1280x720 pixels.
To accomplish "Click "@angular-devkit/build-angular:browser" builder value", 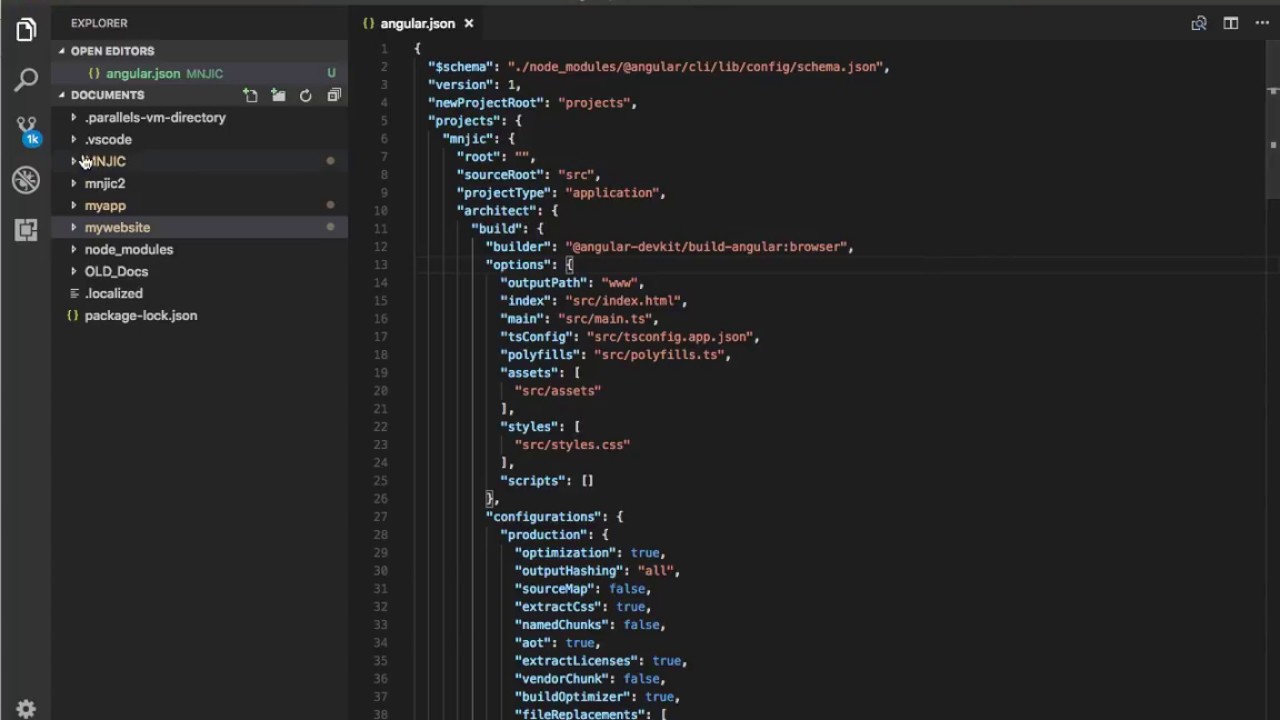I will (706, 247).
